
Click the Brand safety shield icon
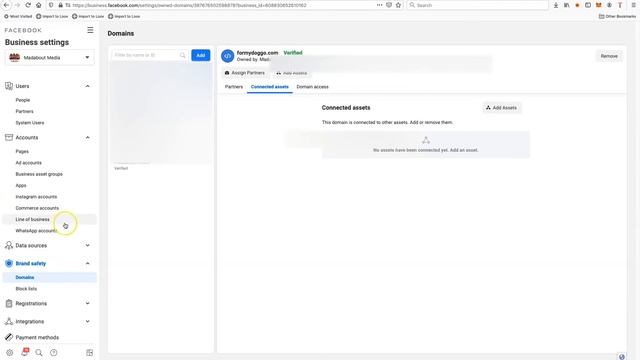(x=9, y=263)
